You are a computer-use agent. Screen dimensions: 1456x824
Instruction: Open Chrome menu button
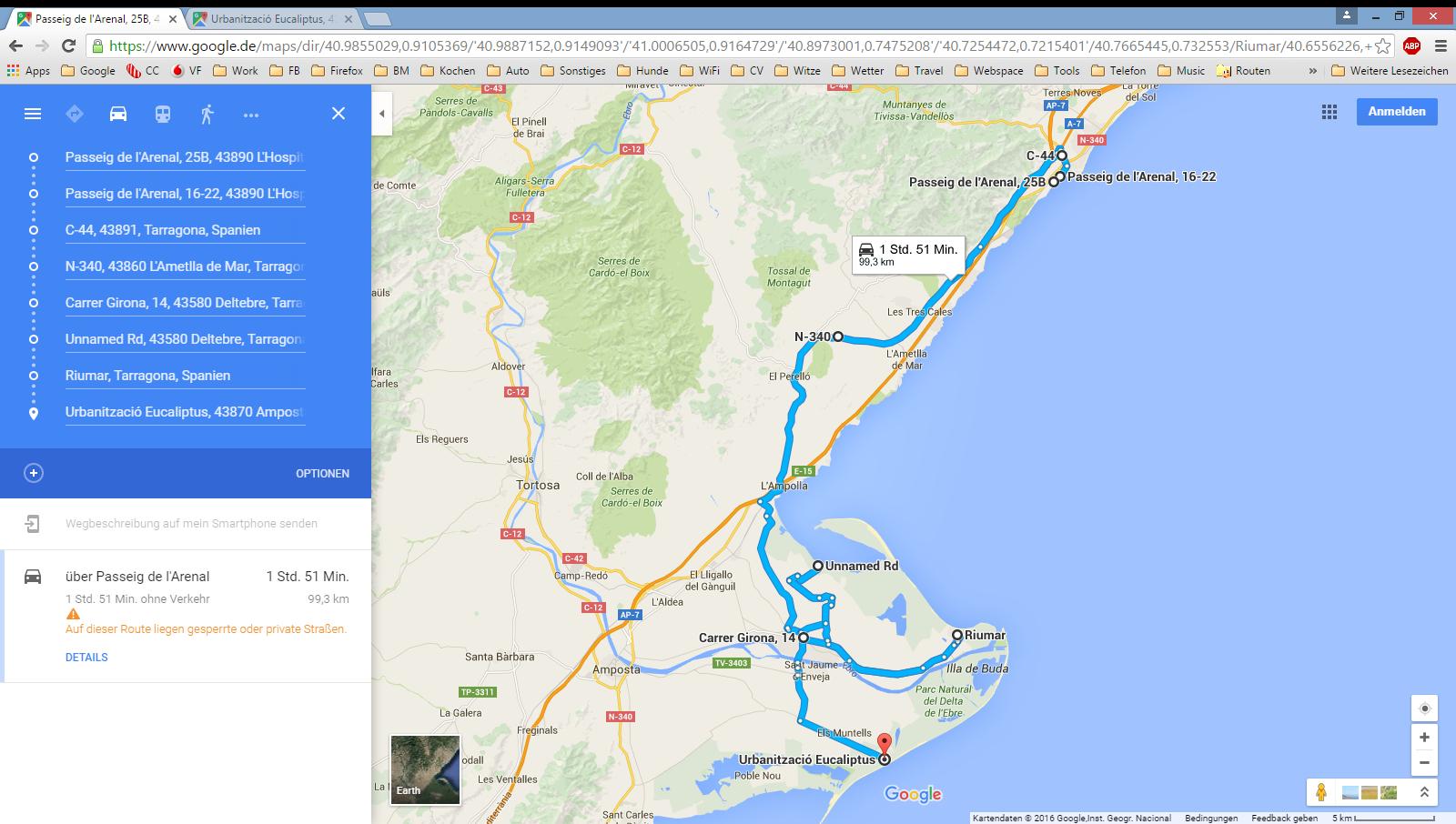click(x=1441, y=45)
